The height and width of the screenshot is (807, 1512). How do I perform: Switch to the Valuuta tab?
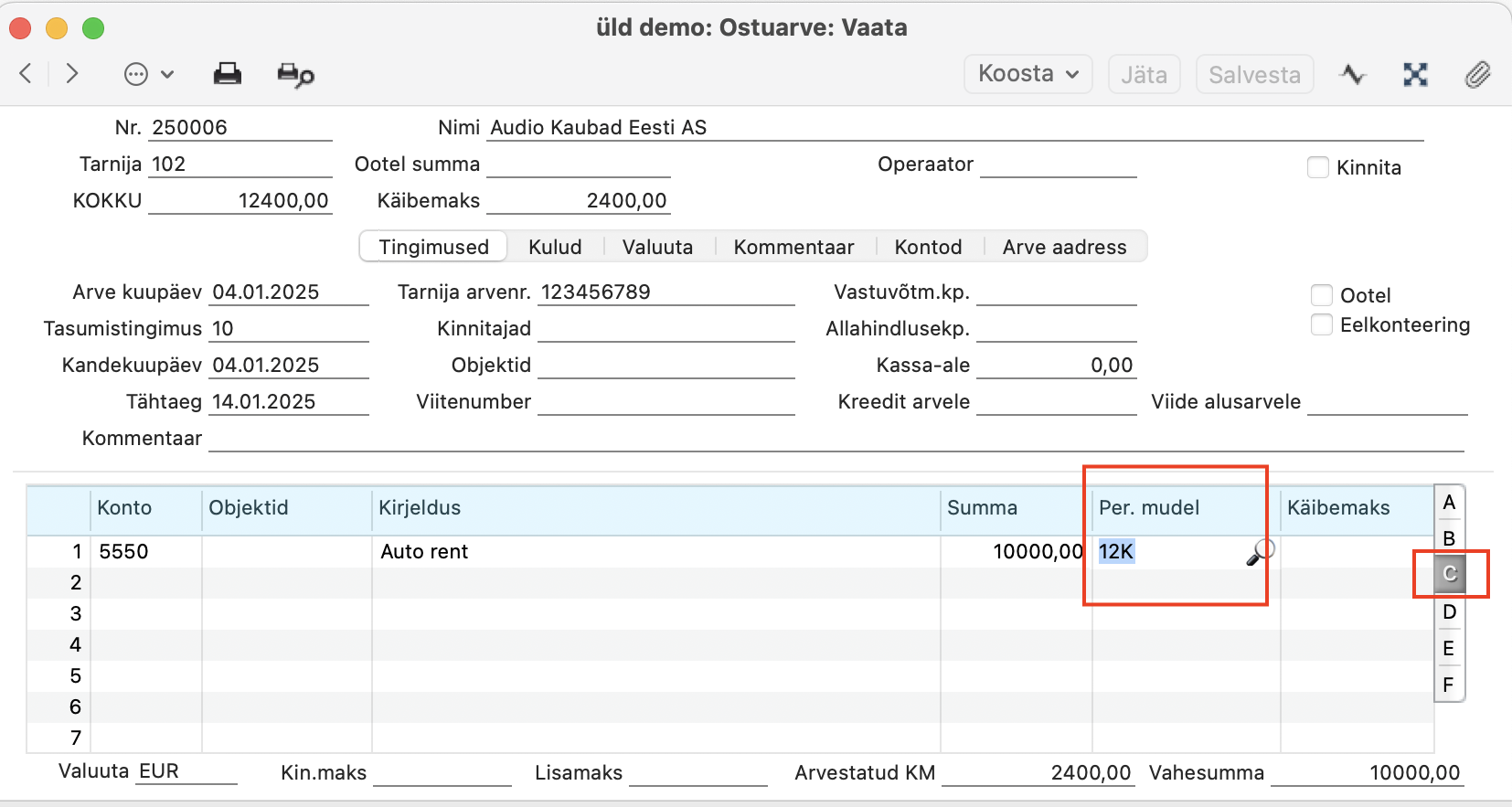pyautogui.click(x=657, y=247)
